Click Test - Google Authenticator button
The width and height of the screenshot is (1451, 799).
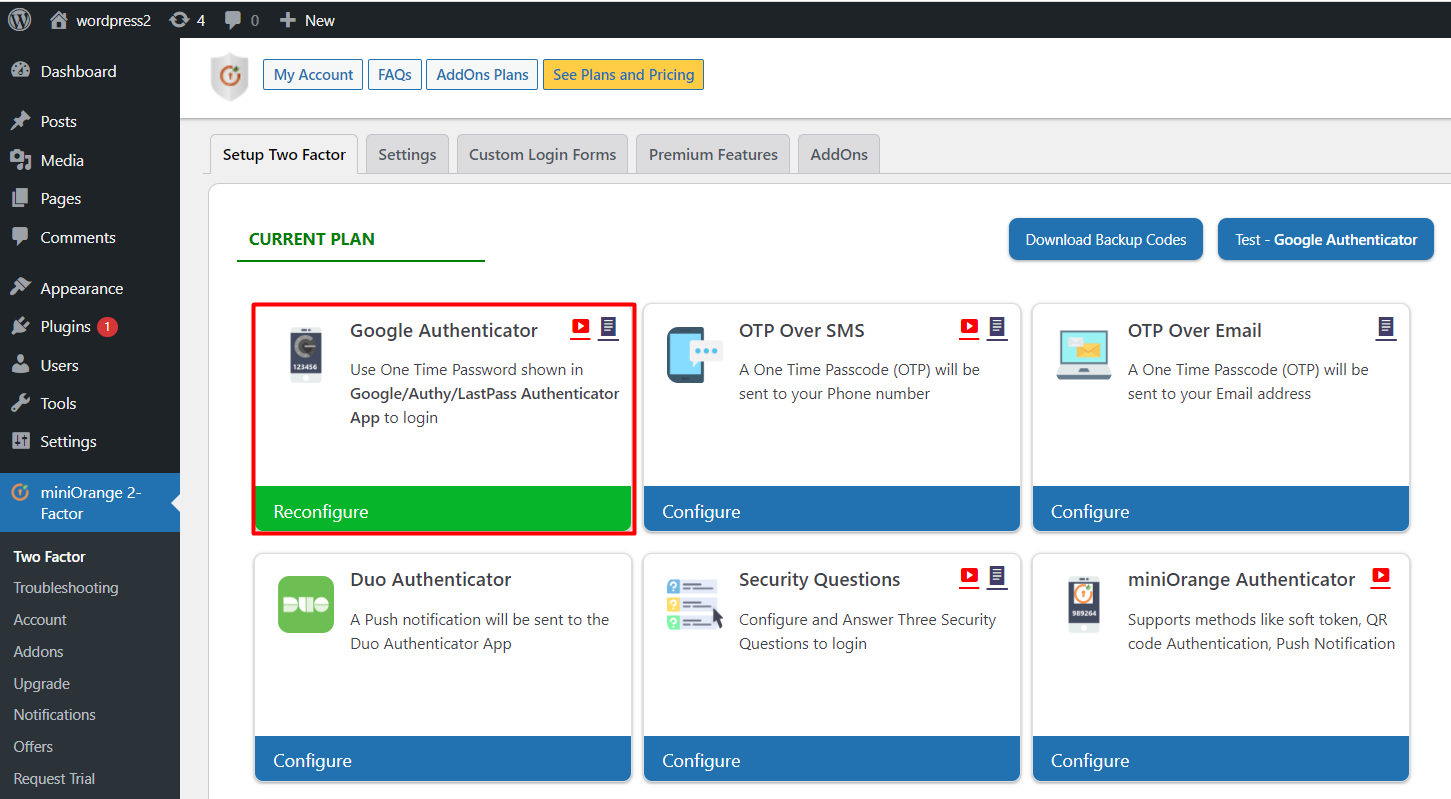pos(1326,239)
